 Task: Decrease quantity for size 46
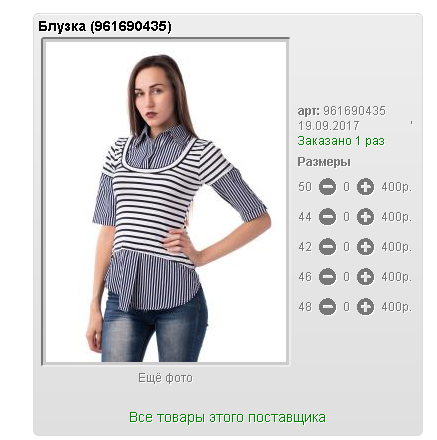[327, 277]
